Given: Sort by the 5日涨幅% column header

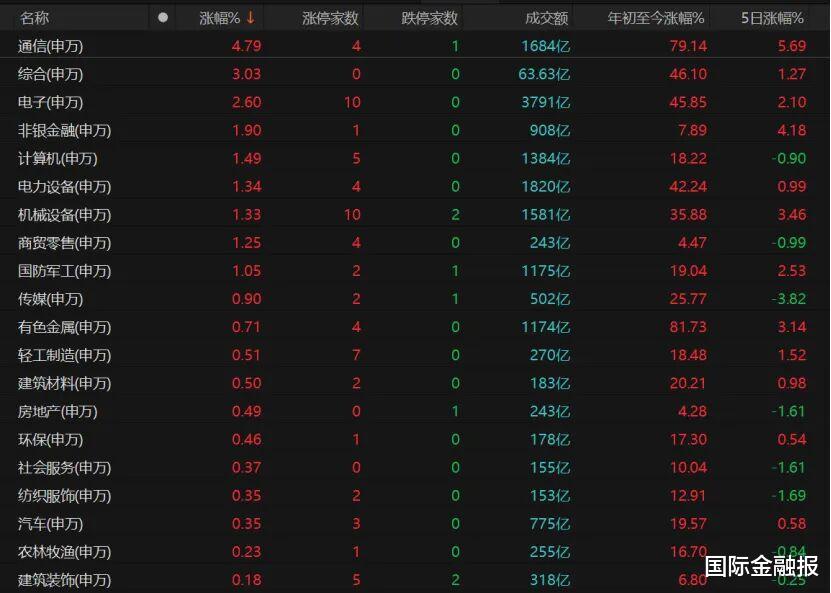Looking at the screenshot, I should 772,18.
